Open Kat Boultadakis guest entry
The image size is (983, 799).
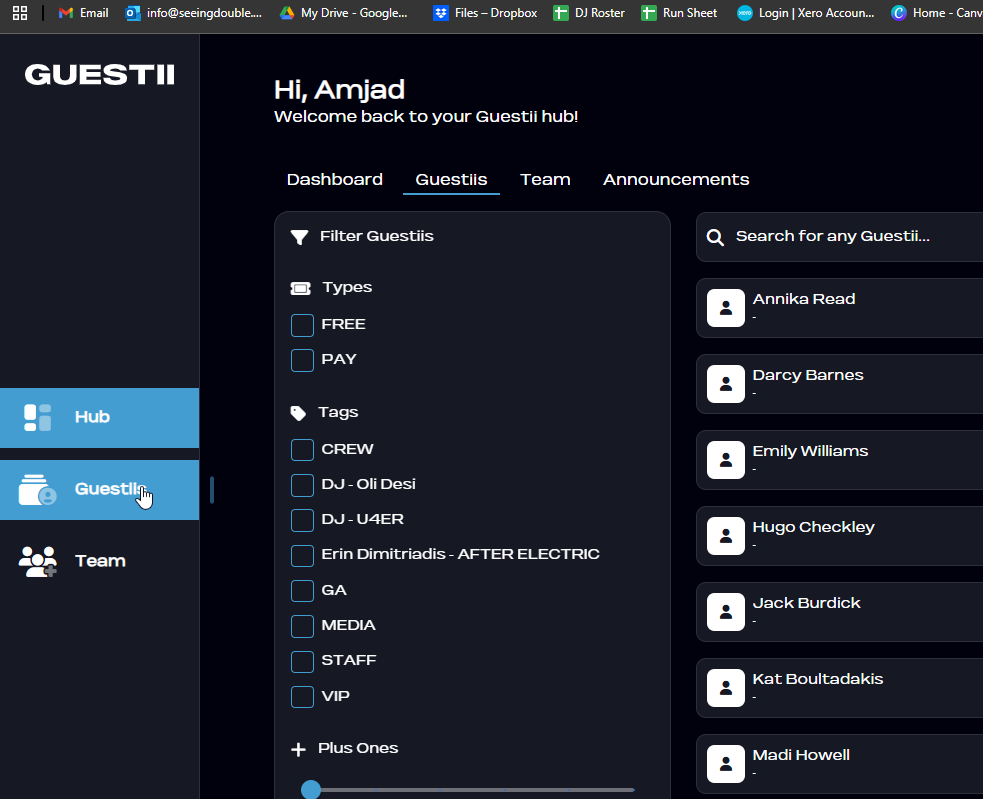tap(839, 687)
